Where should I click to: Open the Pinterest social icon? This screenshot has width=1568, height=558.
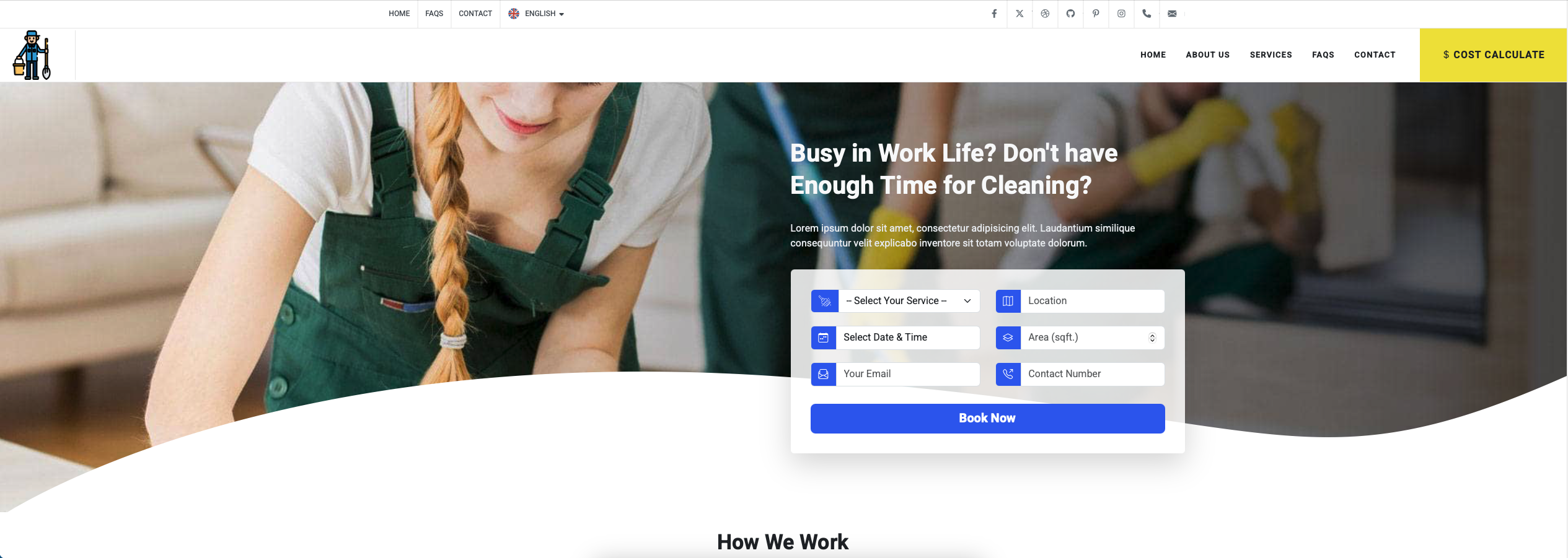[x=1096, y=14]
